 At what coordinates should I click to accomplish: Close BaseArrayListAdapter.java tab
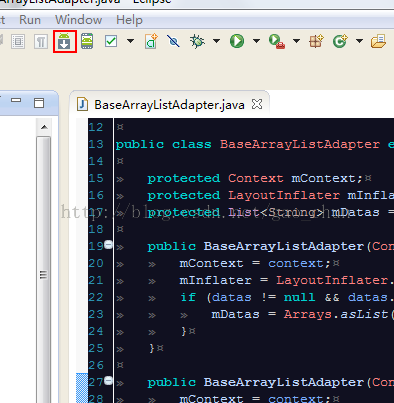[257, 104]
